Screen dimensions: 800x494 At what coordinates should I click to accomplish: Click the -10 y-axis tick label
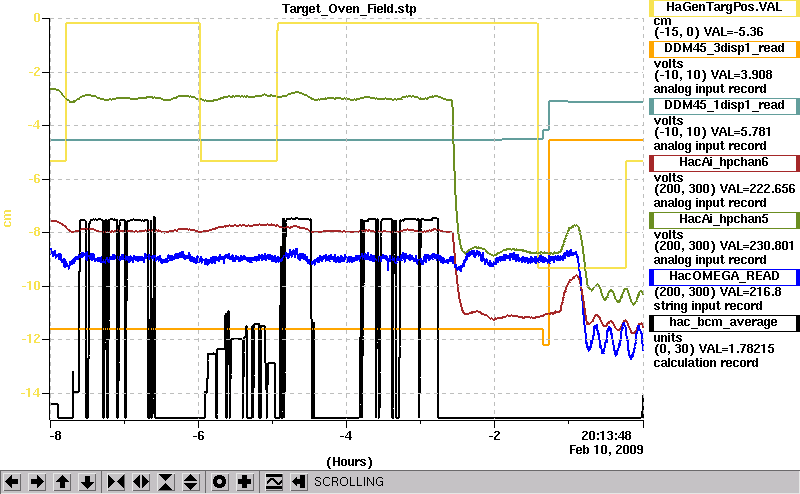click(x=31, y=286)
